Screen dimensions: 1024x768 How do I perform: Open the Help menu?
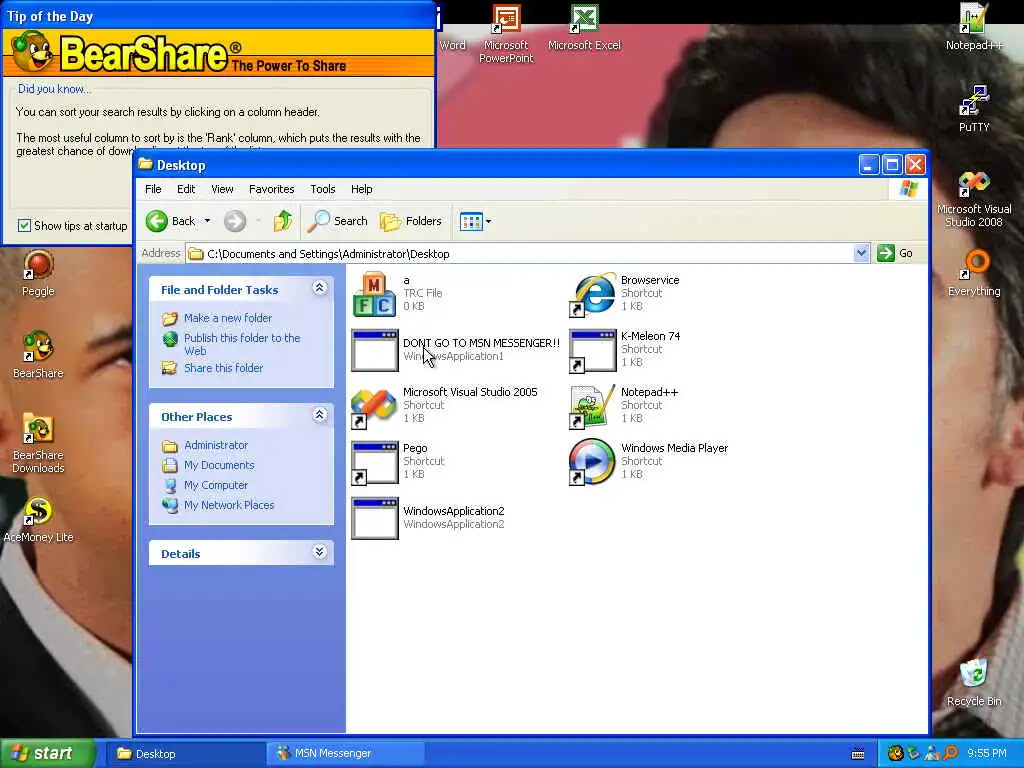[x=361, y=189]
